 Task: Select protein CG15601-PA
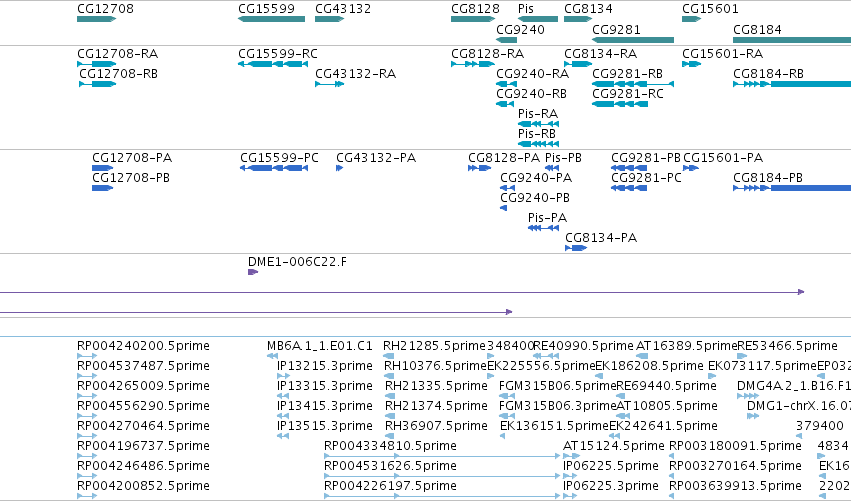(x=691, y=168)
